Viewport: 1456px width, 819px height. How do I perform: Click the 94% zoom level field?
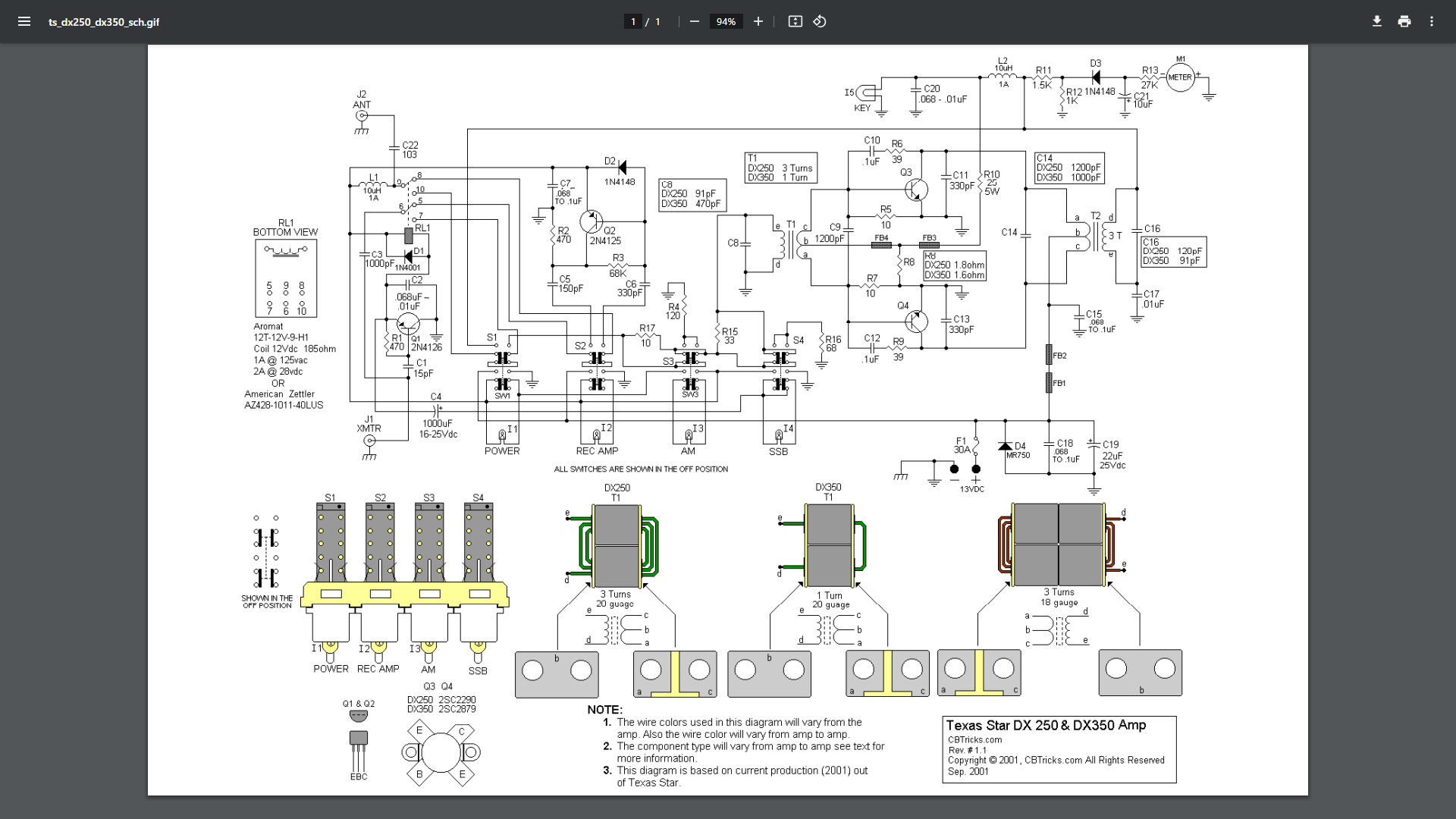pos(726,21)
